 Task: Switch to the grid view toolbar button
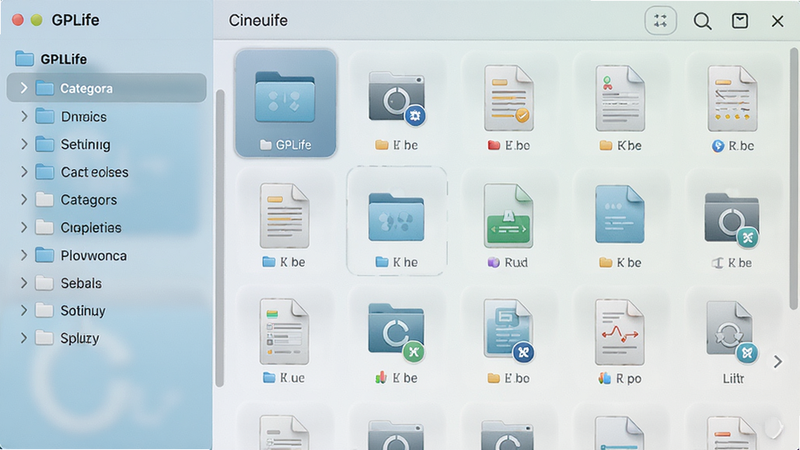tap(661, 21)
